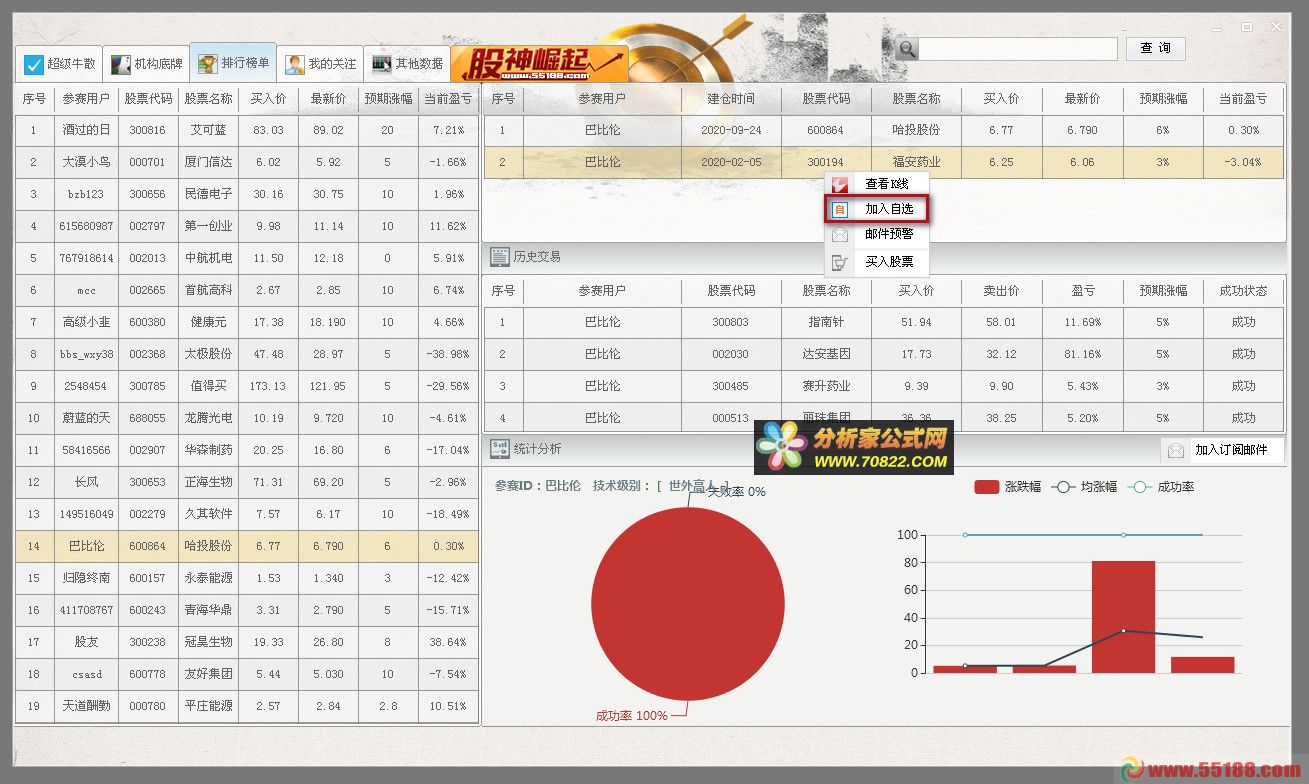Choose 加入自选 from the context menu
The height and width of the screenshot is (784, 1309).
tap(875, 209)
